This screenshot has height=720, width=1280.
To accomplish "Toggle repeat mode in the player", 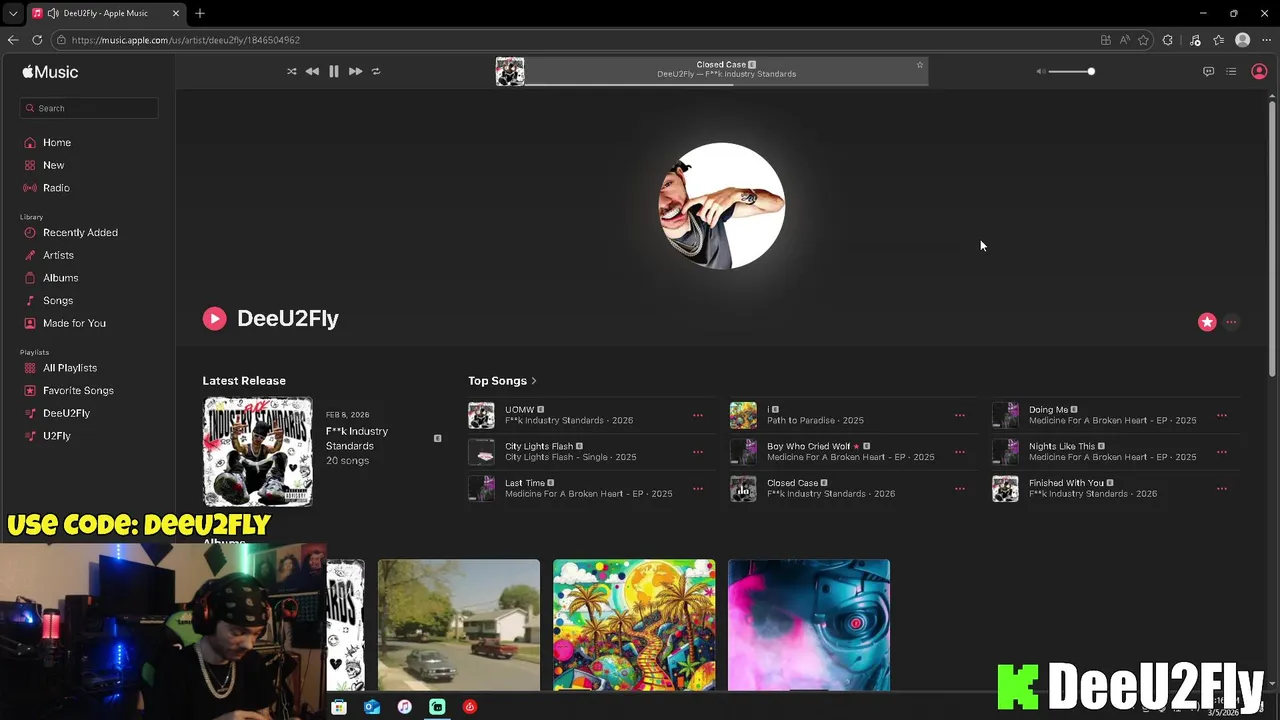I will coord(376,71).
